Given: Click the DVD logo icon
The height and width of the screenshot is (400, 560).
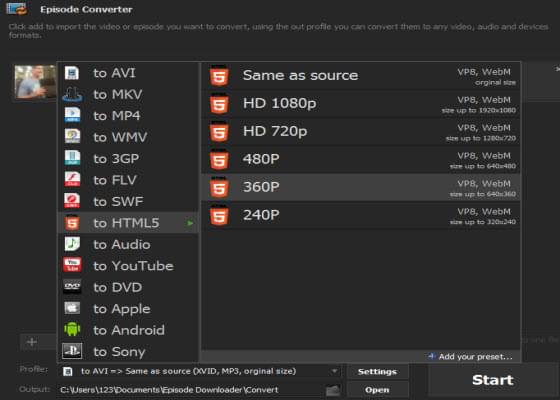Looking at the screenshot, I should click(72, 286).
